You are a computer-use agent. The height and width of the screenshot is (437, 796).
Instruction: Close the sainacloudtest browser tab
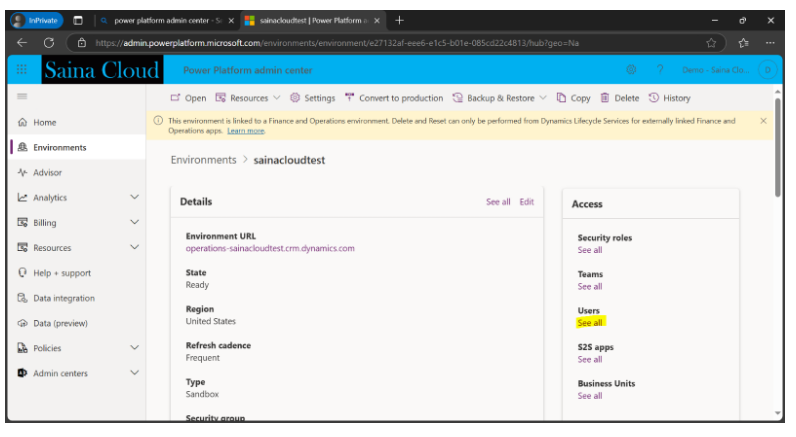[377, 21]
